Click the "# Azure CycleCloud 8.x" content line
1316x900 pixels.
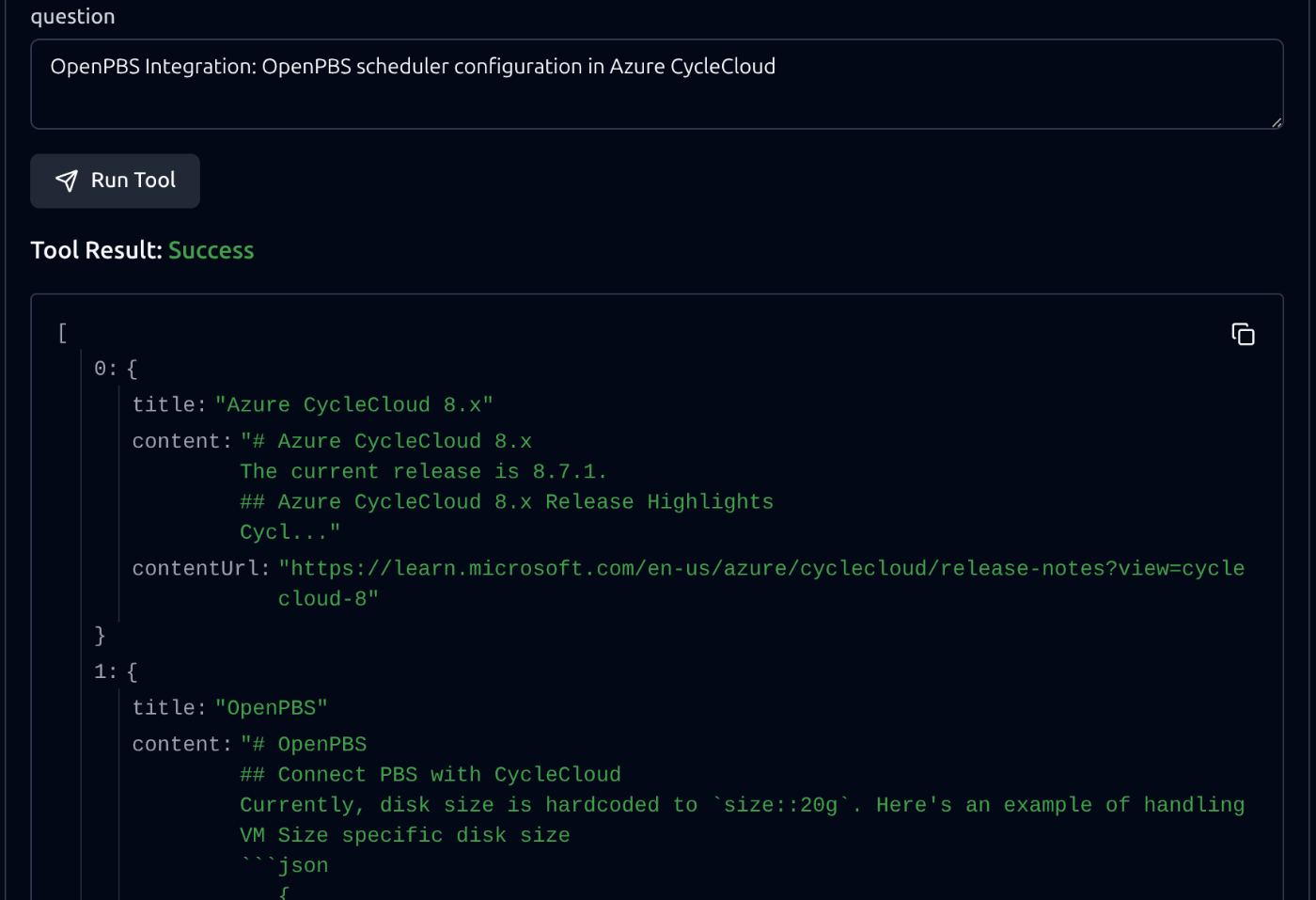[x=386, y=441]
